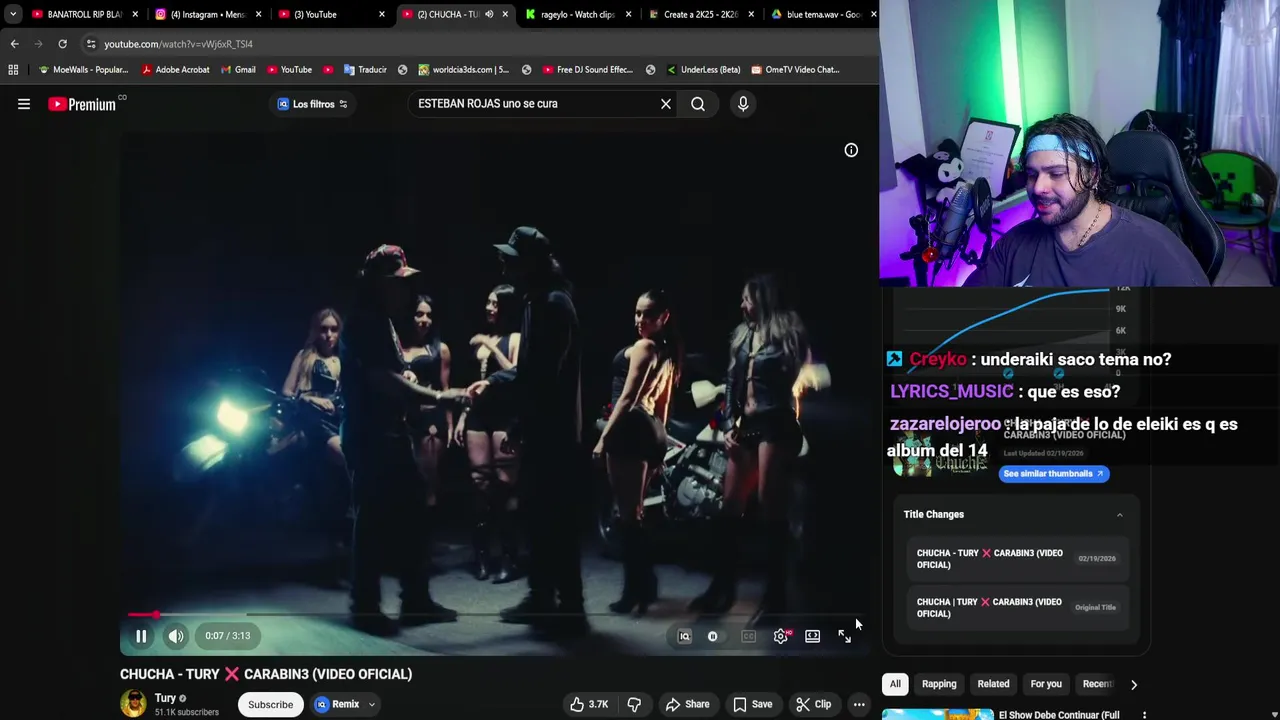Open Adobe Acrobat bookmark
Screen dimensions: 1280x720
175,70
